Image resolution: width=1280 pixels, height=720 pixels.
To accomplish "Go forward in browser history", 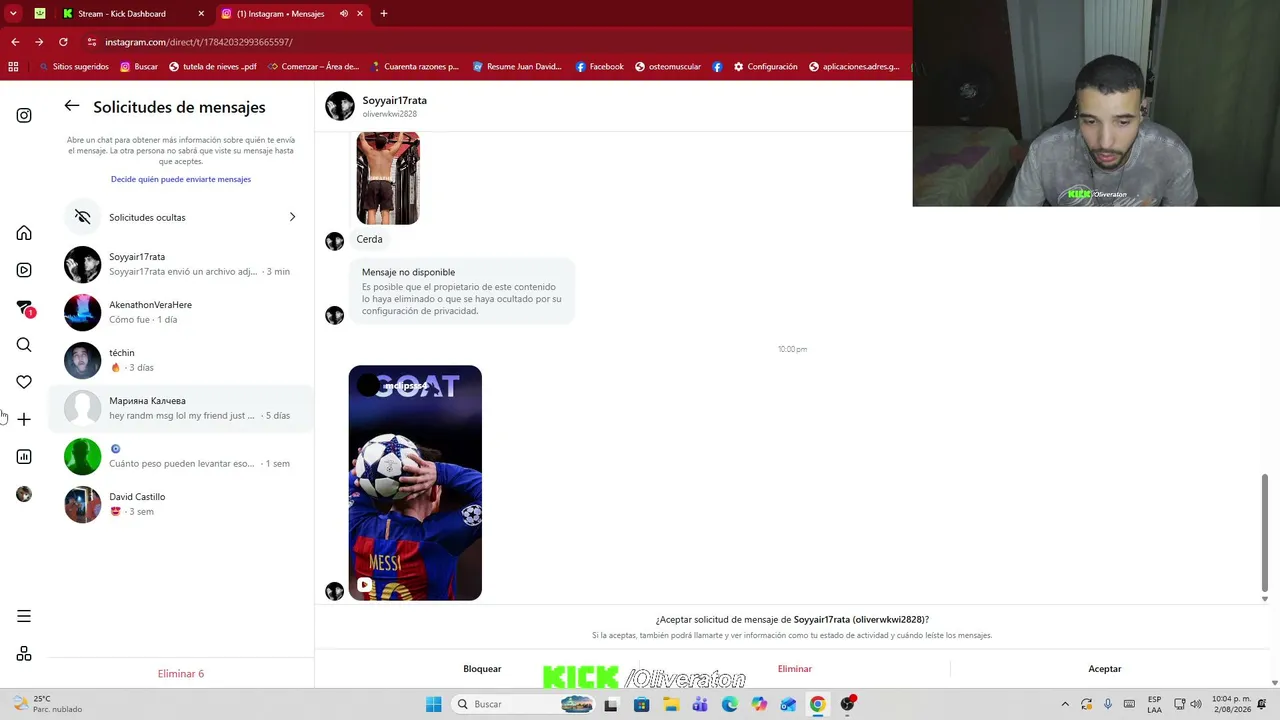I will tap(39, 42).
